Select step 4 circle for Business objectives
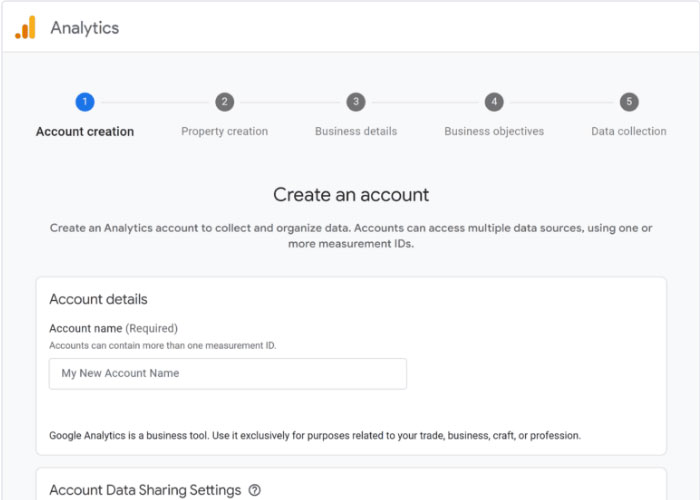 (494, 102)
